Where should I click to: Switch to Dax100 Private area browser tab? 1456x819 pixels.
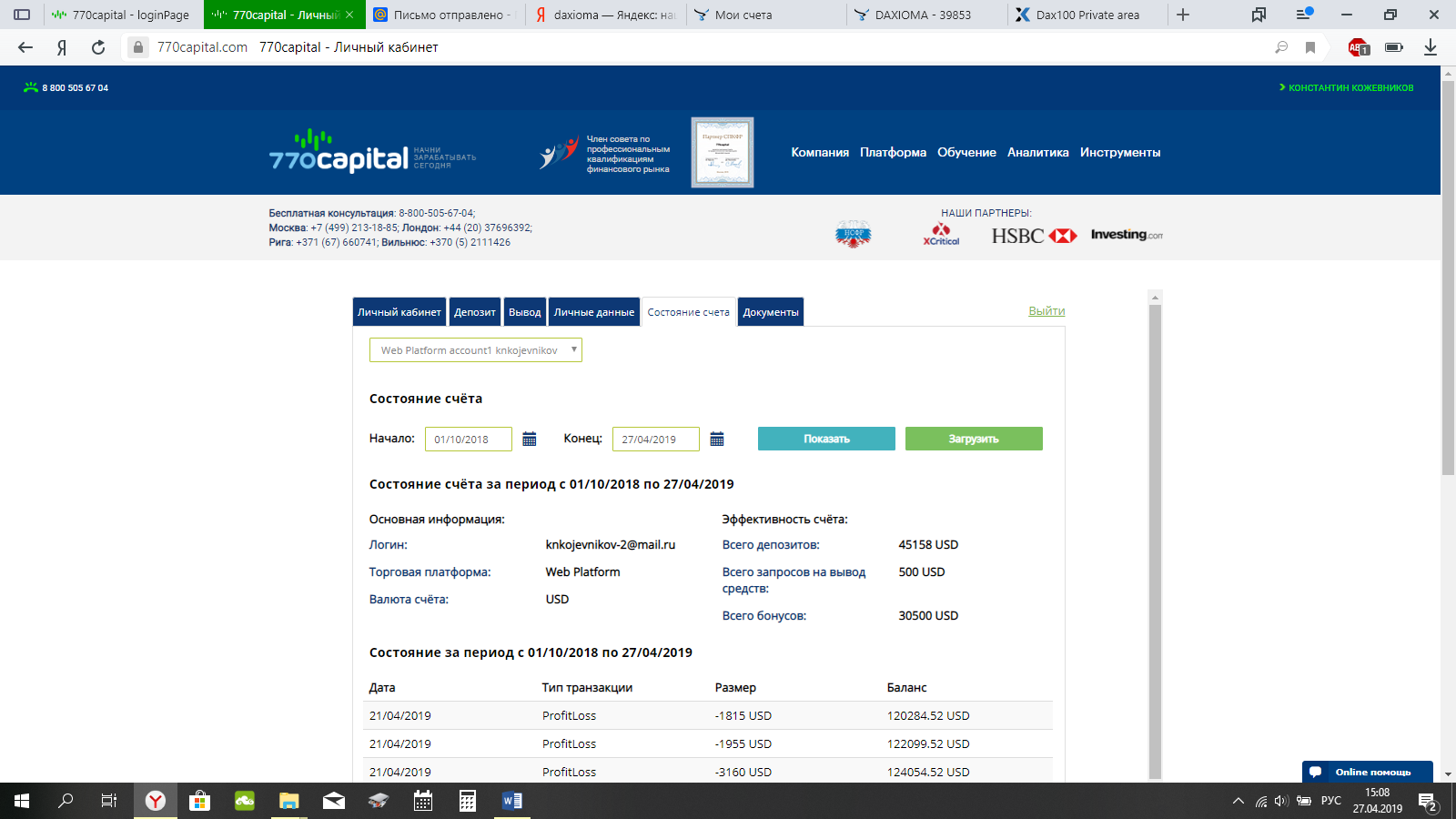1087,15
